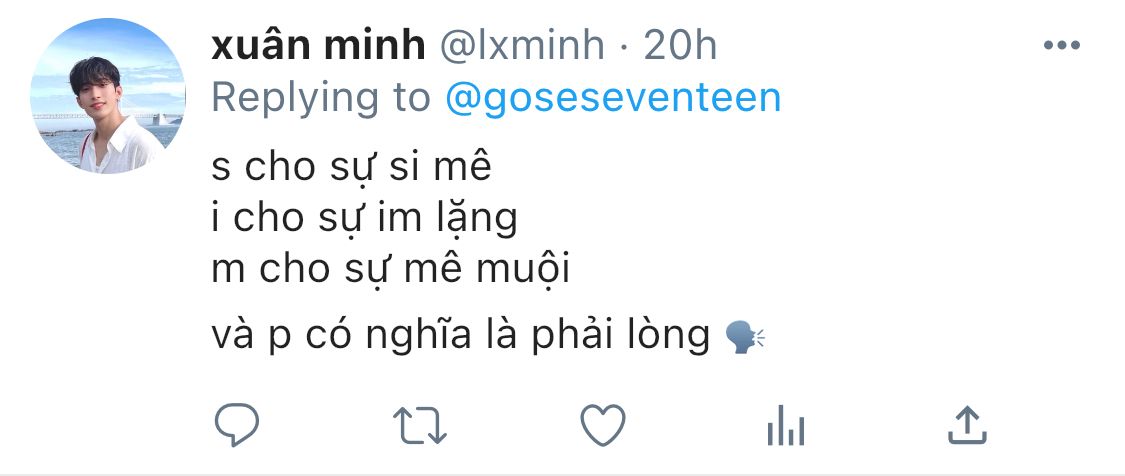The image size is (1125, 476).
Task: Visit the @goseseventeen mention link
Action: pos(612,97)
